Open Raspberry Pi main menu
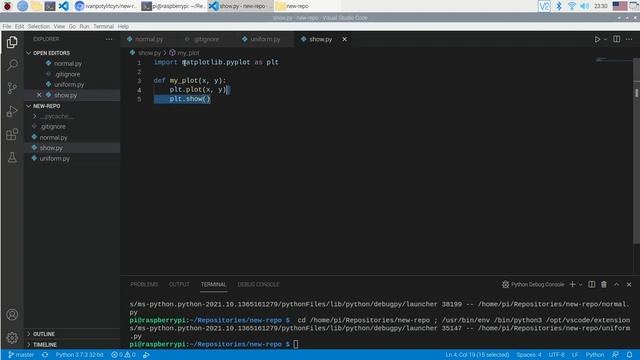 pos(7,6)
